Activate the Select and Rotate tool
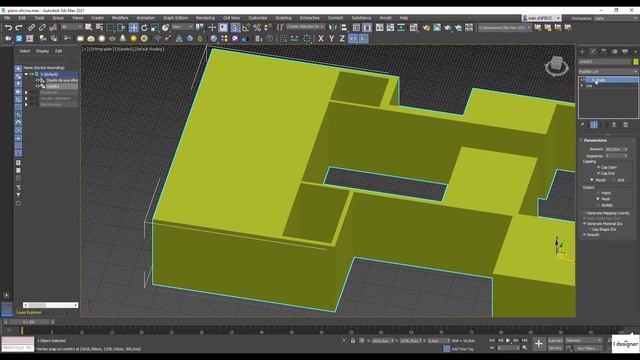This screenshot has width=640, height=360. 144,28
